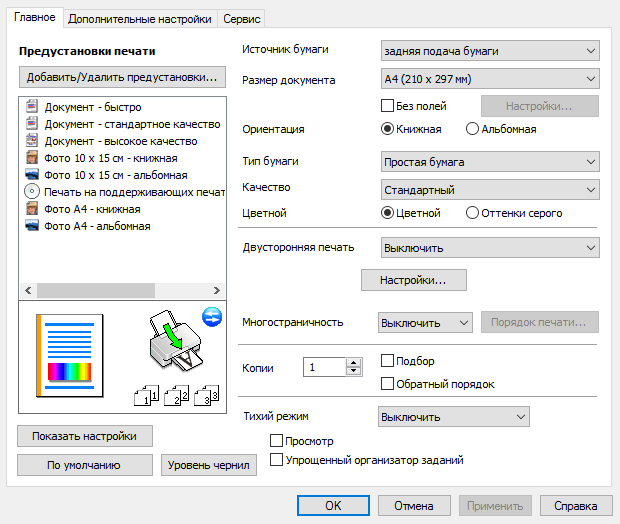Select 'Фото A4 - альбомная' preset text
The width and height of the screenshot is (620, 524).
[x=97, y=226]
